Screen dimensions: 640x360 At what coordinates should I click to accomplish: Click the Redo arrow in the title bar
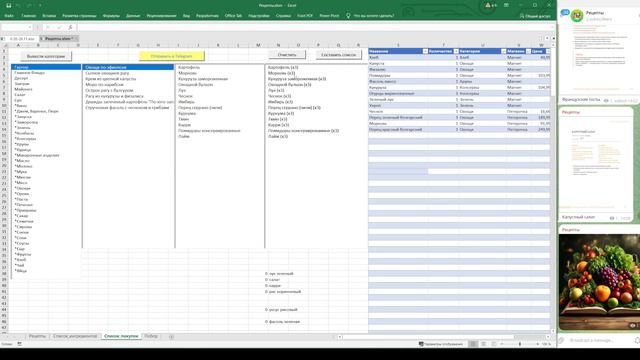click(29, 5)
